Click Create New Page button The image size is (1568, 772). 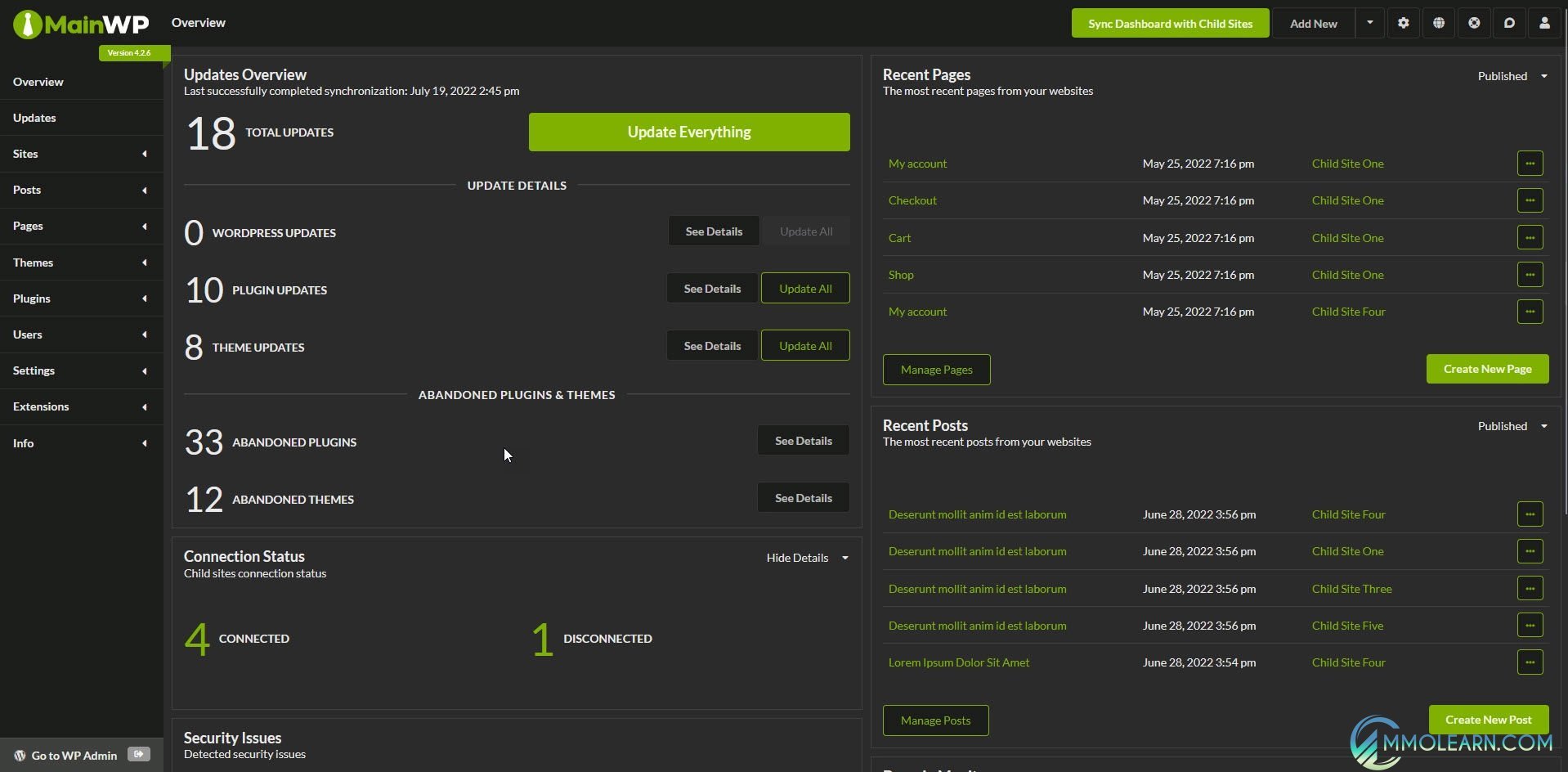click(x=1487, y=369)
